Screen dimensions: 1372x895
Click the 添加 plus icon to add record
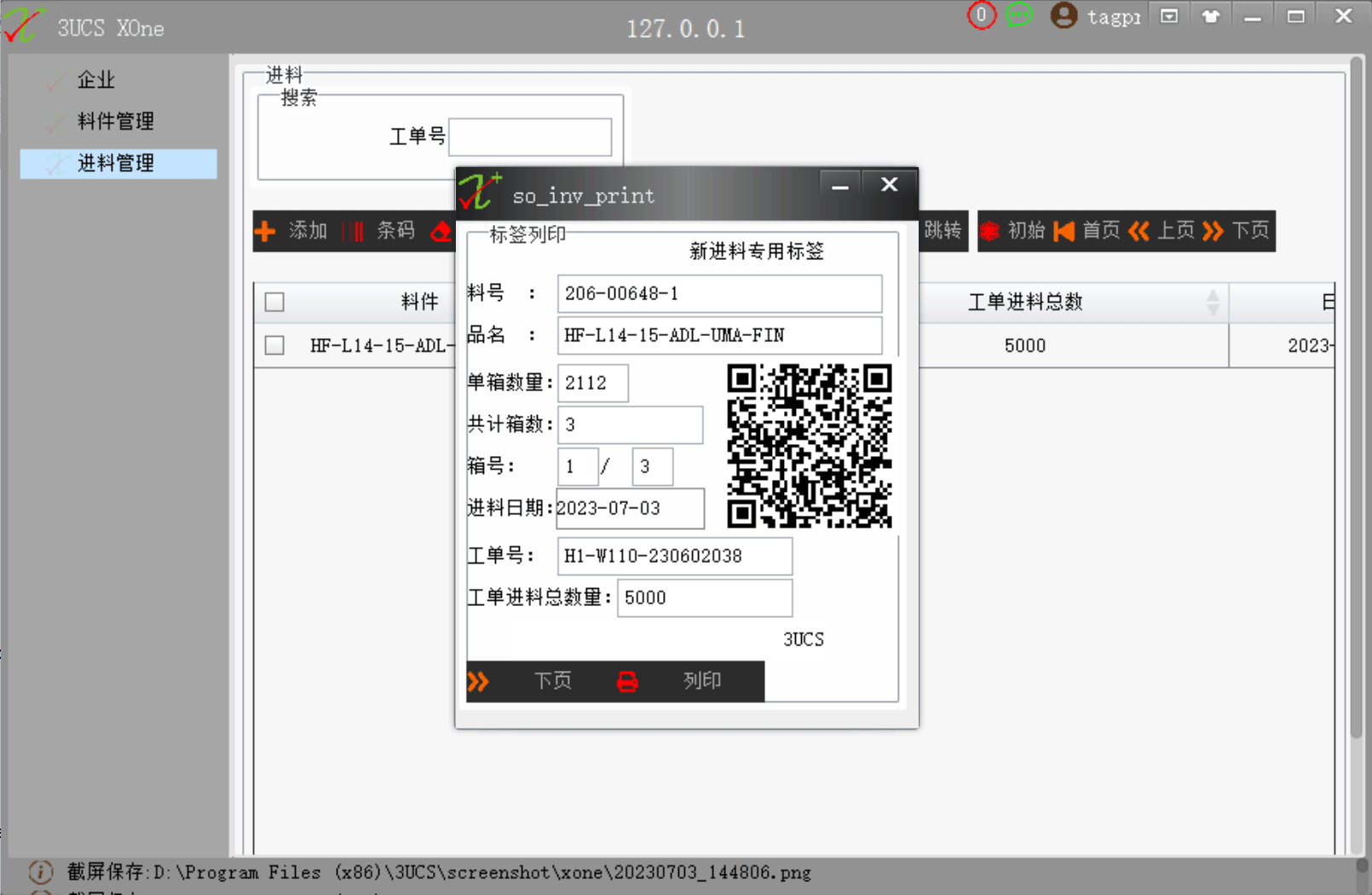[266, 230]
